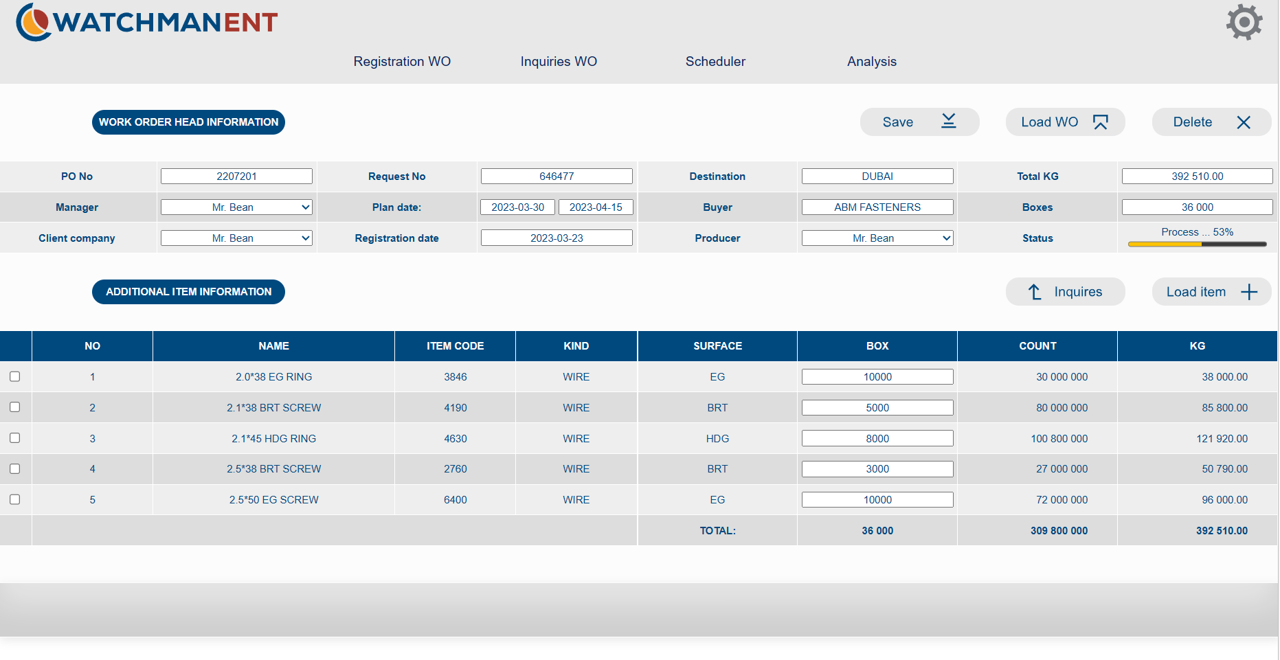Open the Producer dropdown
Screen dimensions: 1280x660
click(877, 238)
